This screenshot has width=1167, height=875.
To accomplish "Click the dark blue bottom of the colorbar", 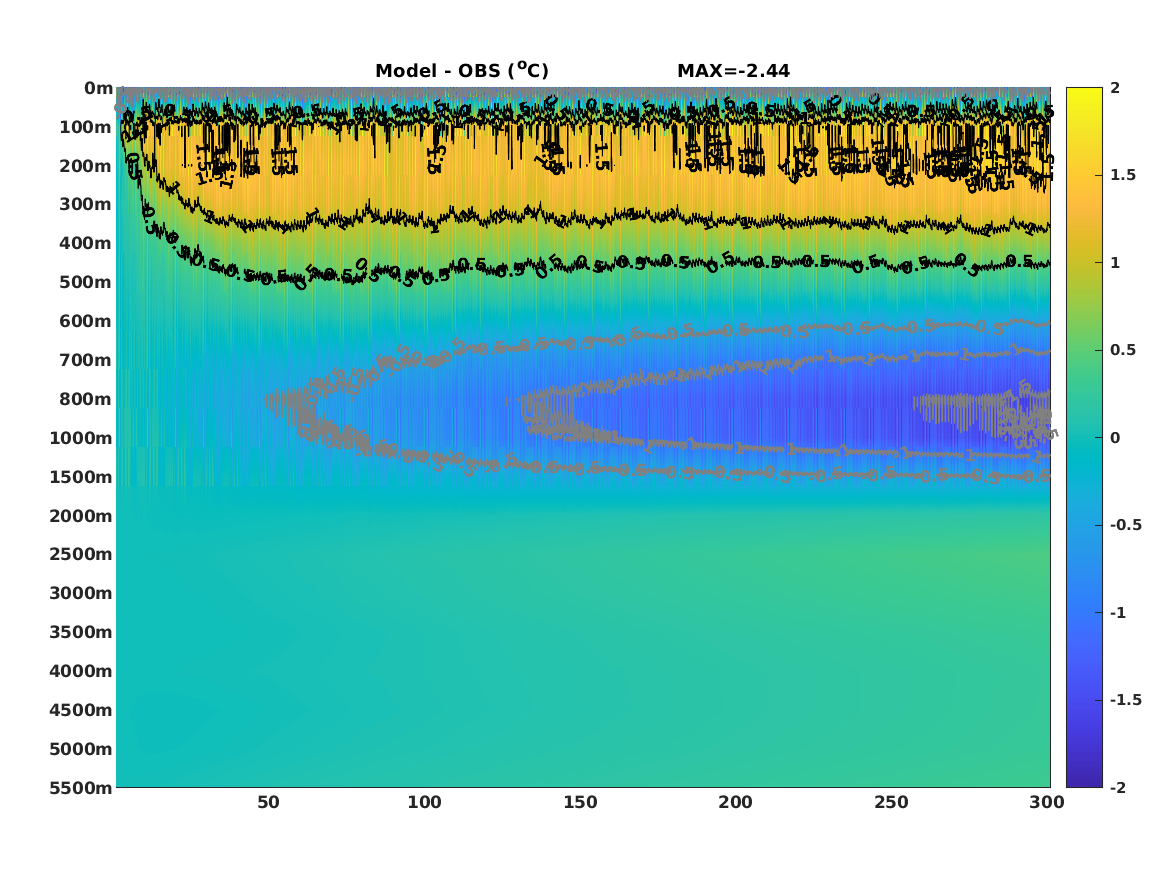I will [x=1084, y=778].
